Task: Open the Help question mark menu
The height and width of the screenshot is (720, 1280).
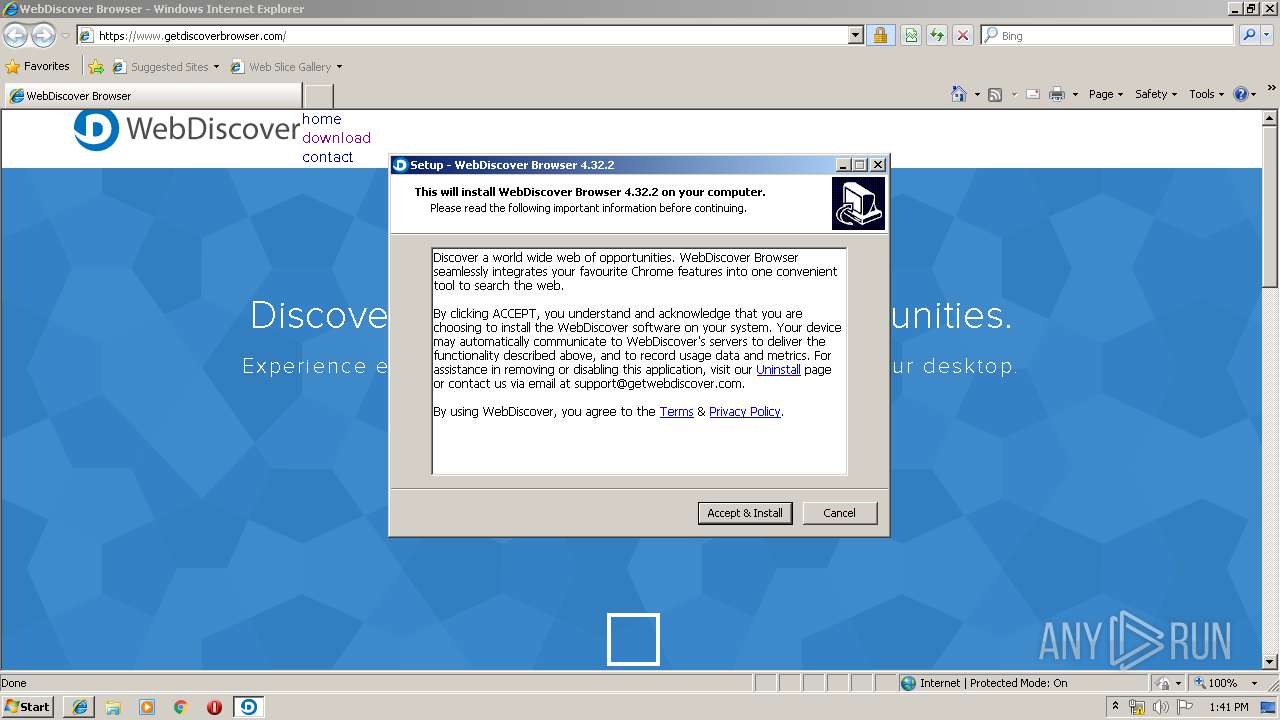Action: pyautogui.click(x=1245, y=94)
